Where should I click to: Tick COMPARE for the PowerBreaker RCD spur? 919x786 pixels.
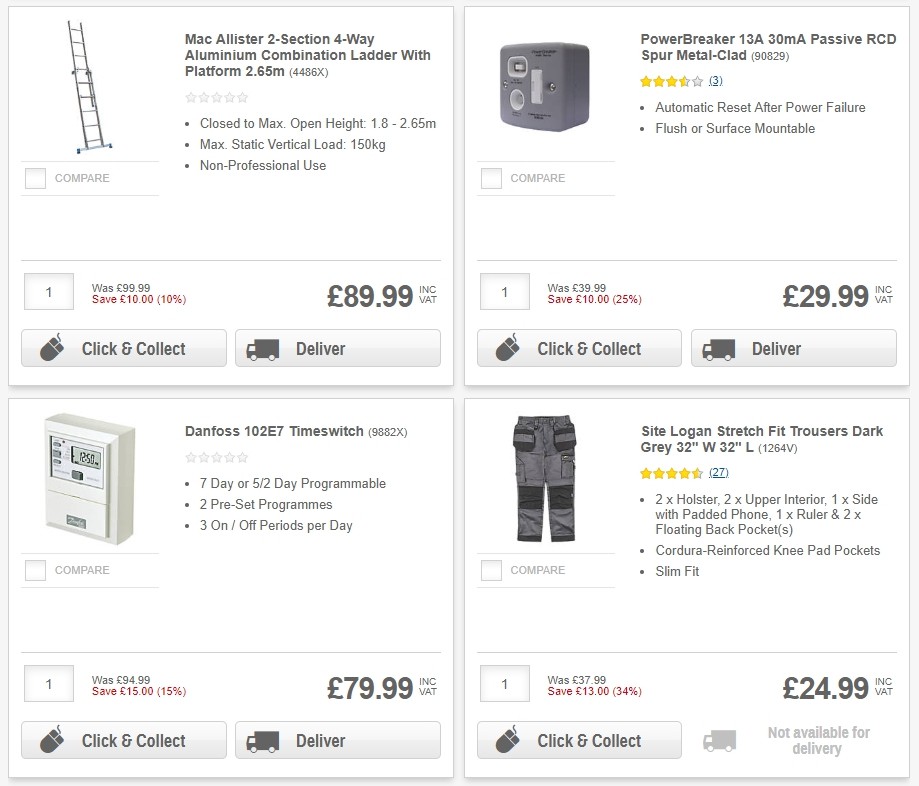(x=491, y=178)
